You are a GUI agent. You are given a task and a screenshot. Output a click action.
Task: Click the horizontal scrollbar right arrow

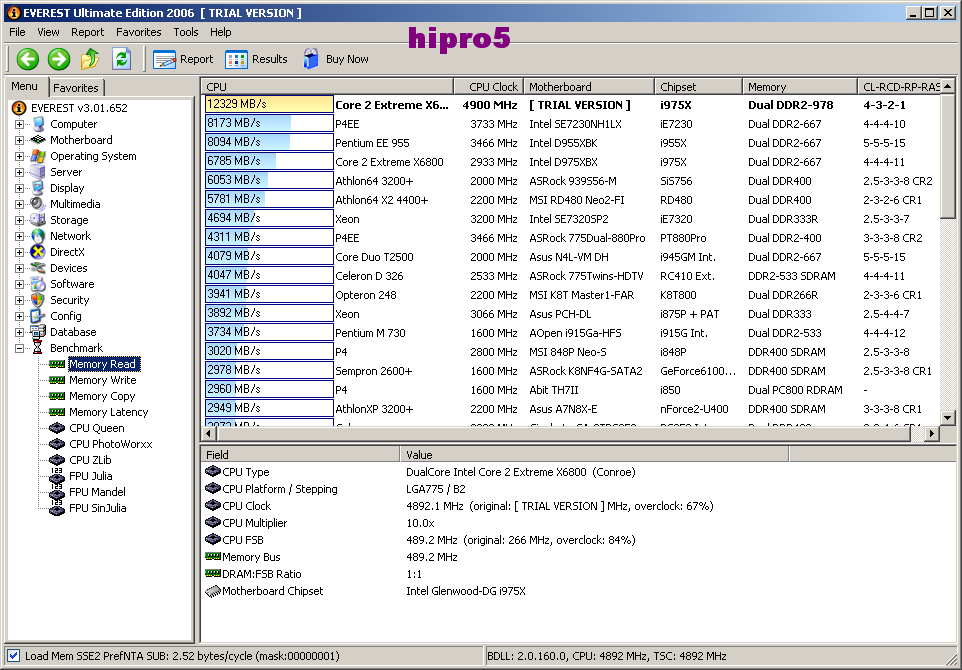[x=932, y=433]
